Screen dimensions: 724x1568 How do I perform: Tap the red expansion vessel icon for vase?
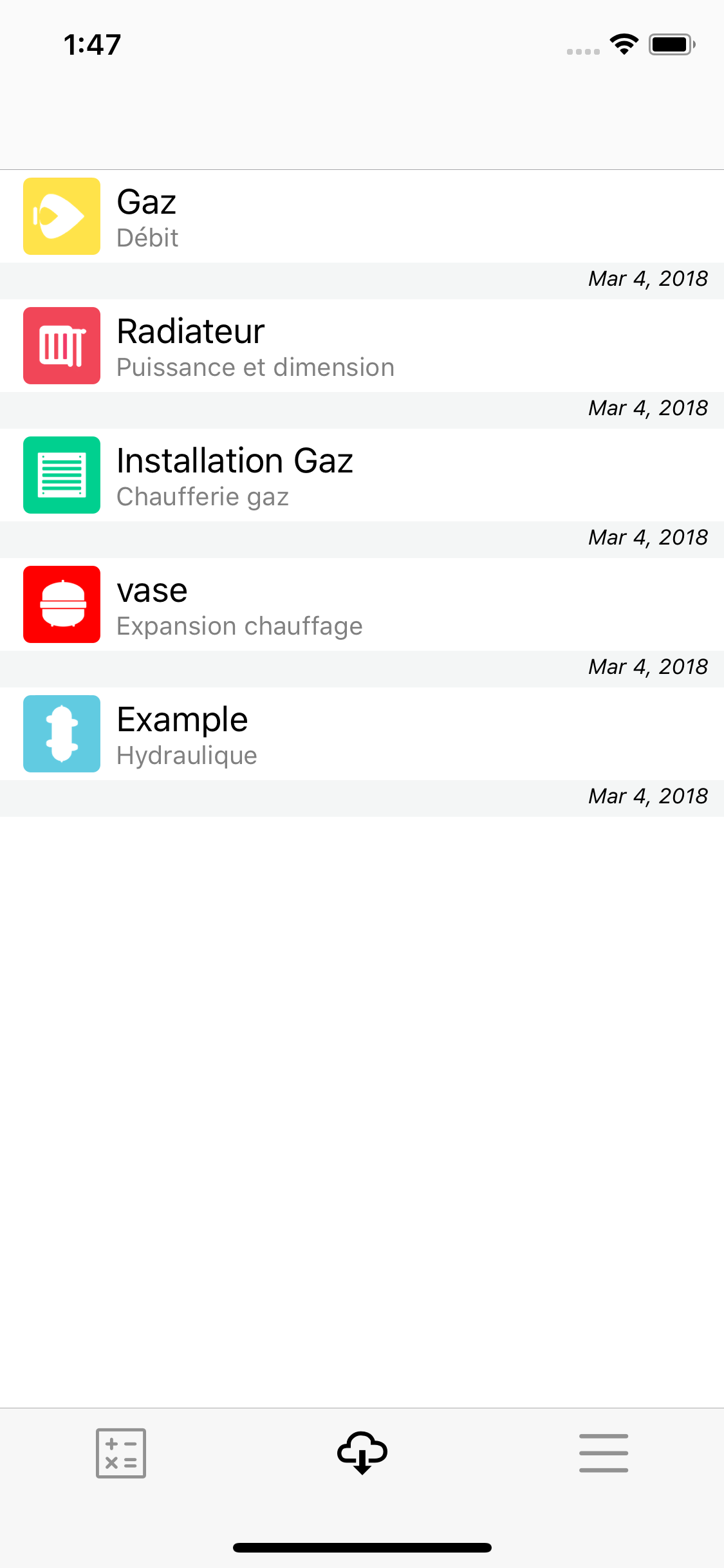[61, 604]
